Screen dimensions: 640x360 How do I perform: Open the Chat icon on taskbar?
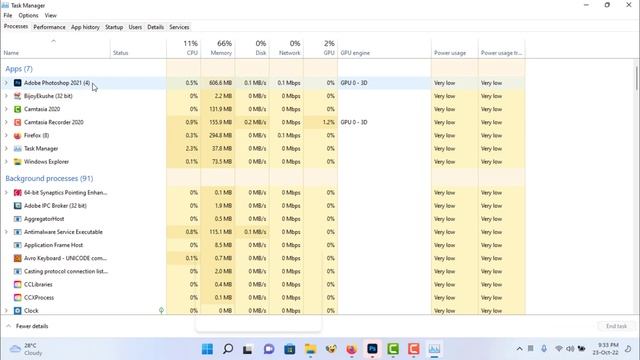click(x=269, y=349)
